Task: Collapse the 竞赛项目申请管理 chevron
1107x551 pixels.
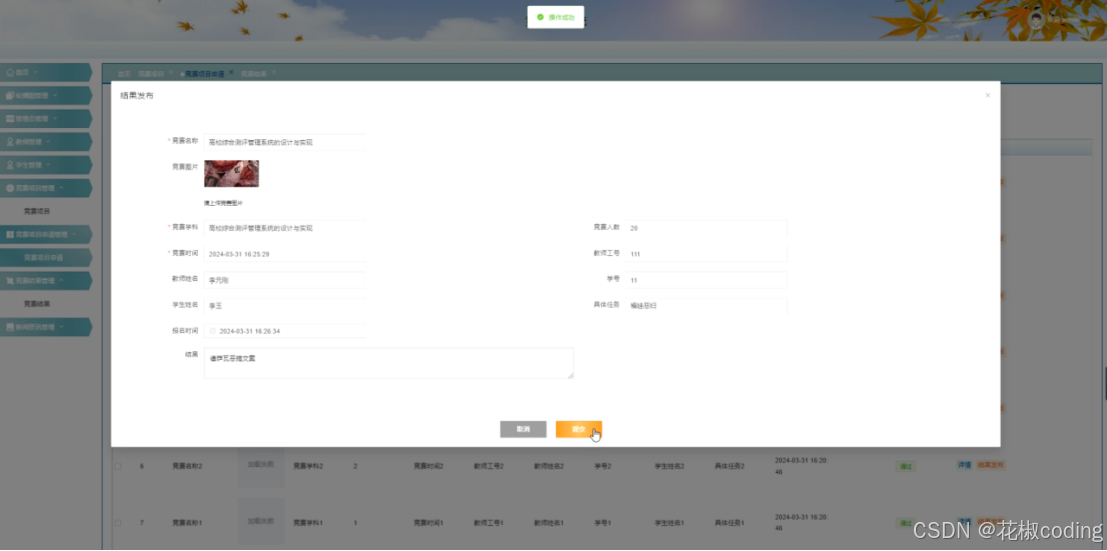Action: pyautogui.click(x=74, y=234)
